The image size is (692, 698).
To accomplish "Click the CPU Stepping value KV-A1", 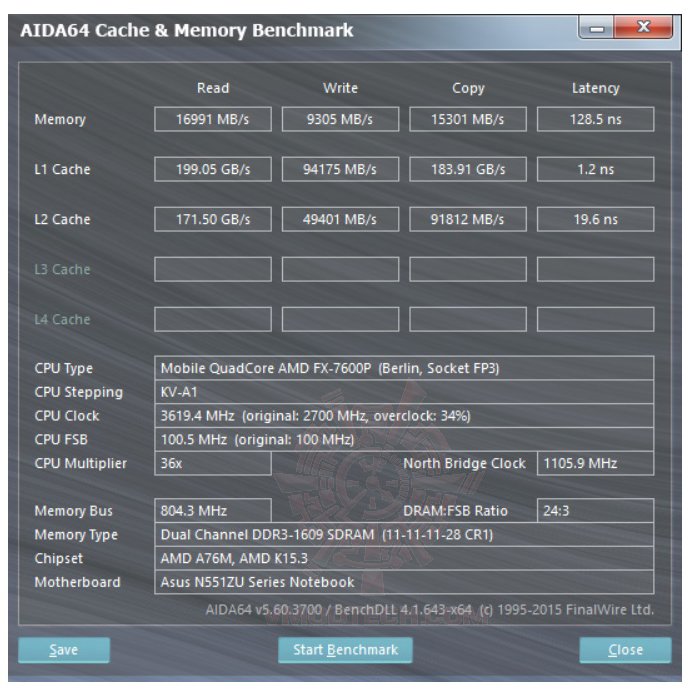I will (x=404, y=392).
